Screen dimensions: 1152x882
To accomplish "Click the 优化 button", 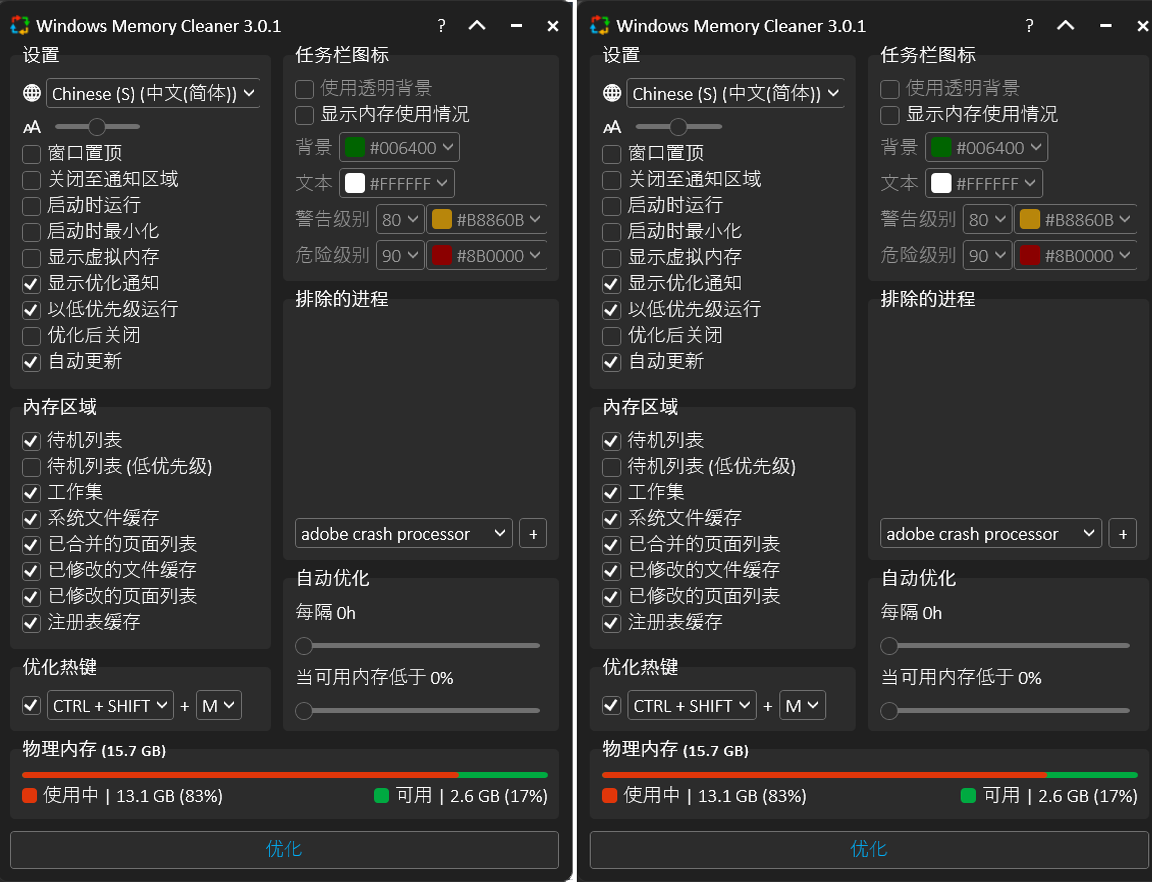I will pos(284,850).
